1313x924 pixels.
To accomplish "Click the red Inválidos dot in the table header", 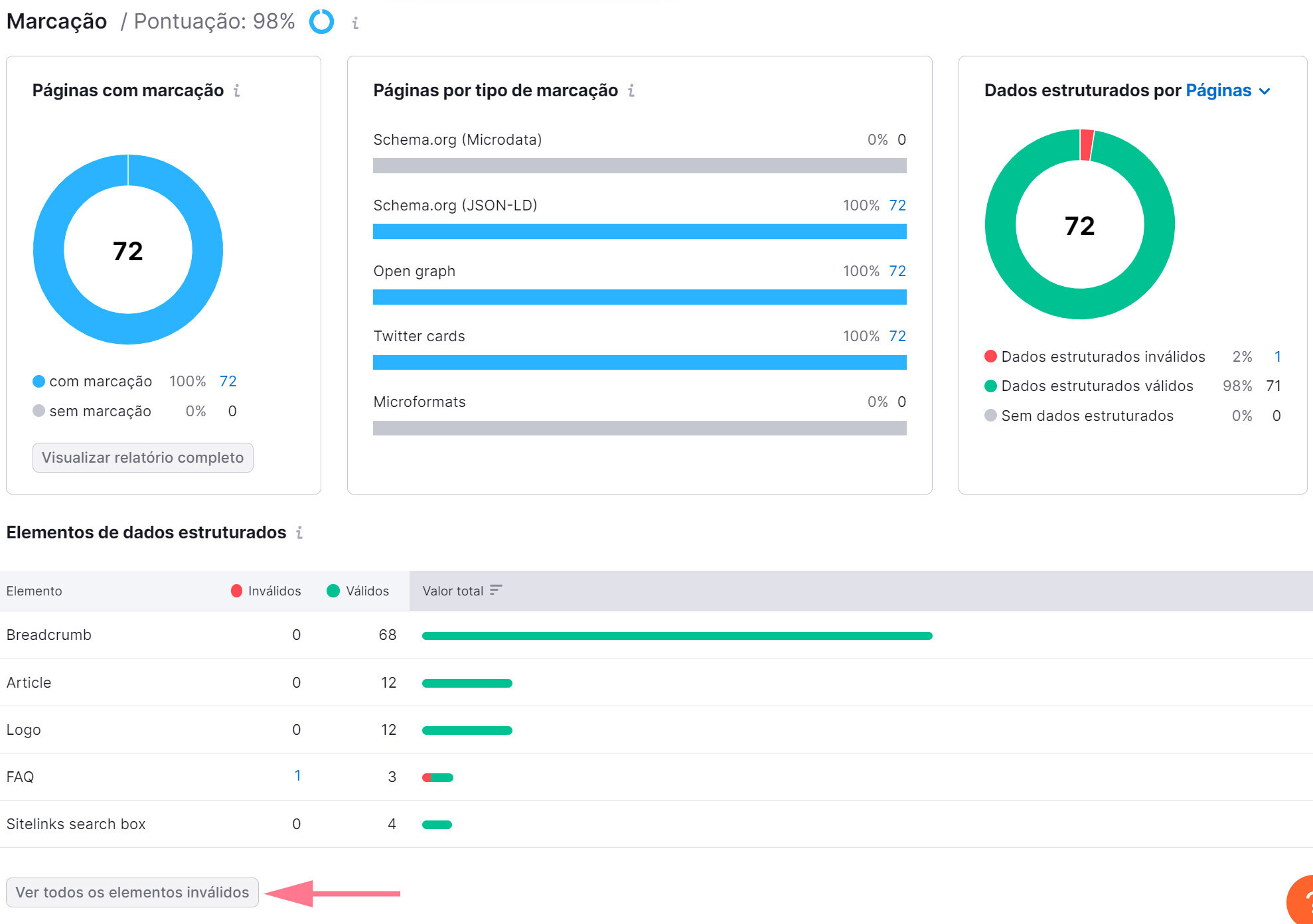I will tap(236, 590).
